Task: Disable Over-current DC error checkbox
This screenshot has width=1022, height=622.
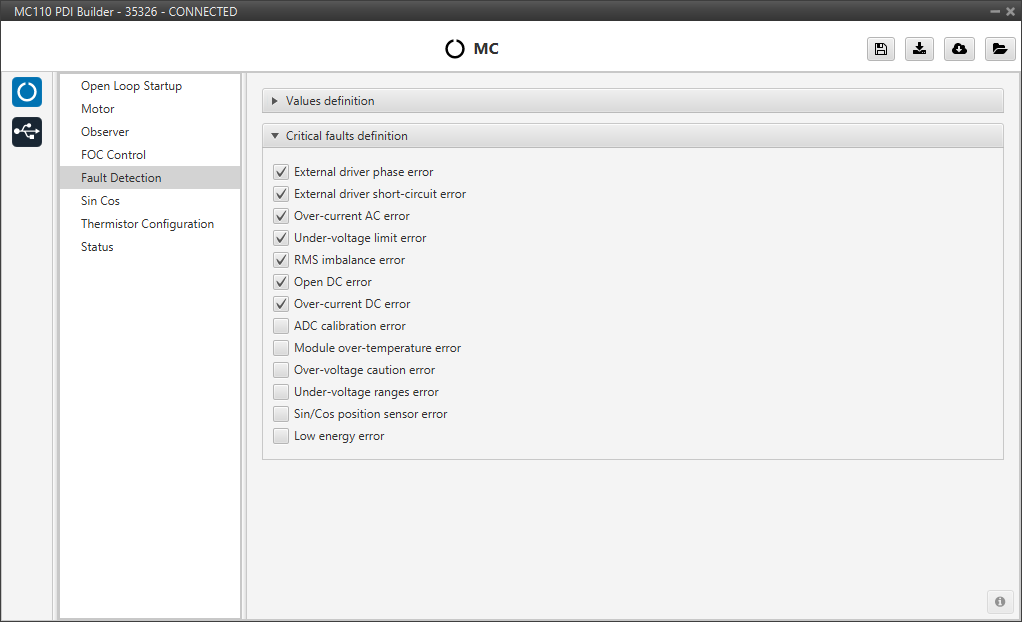Action: pyautogui.click(x=281, y=304)
